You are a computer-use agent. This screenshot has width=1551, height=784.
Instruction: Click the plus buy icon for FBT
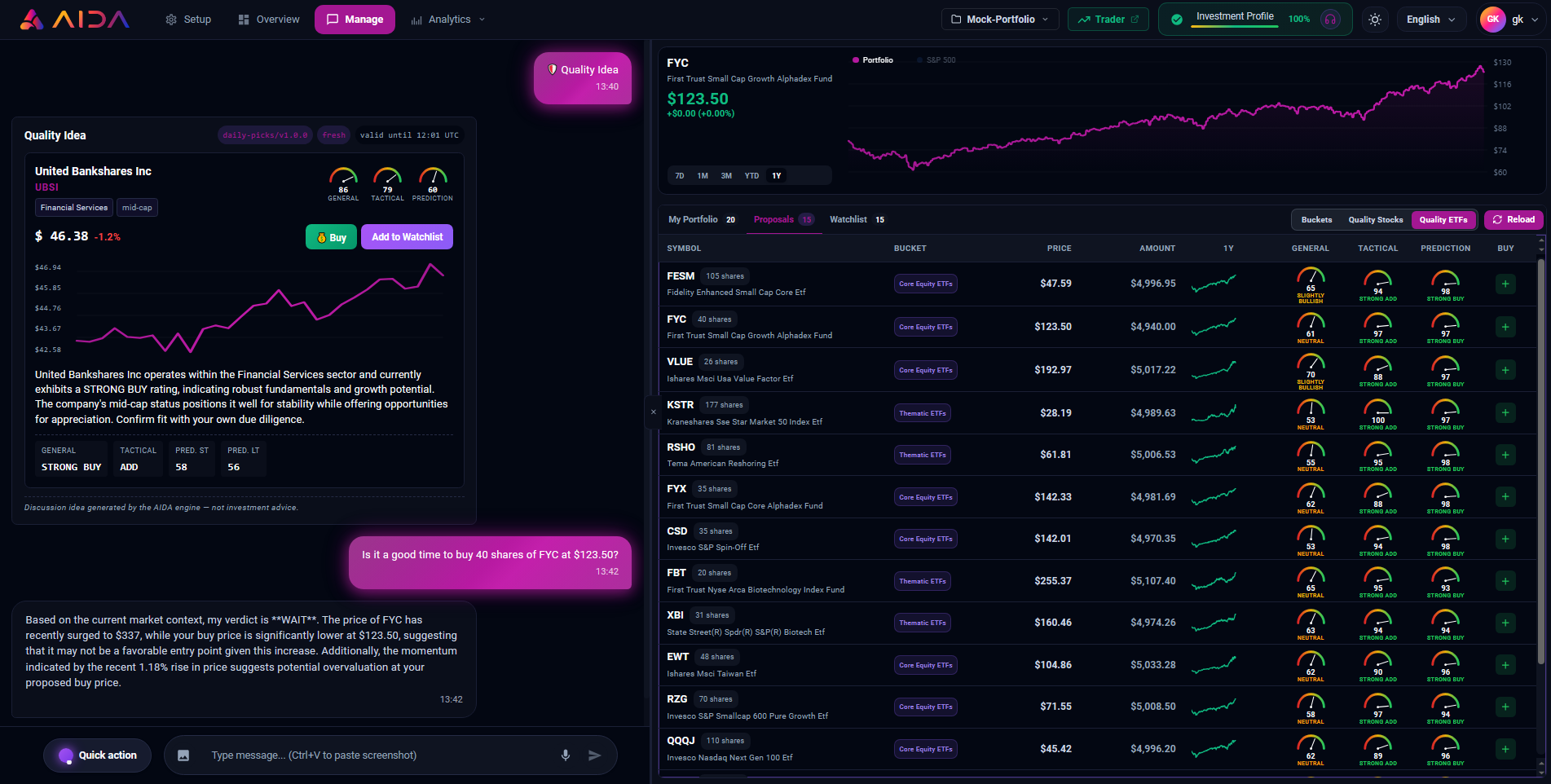tap(1505, 582)
